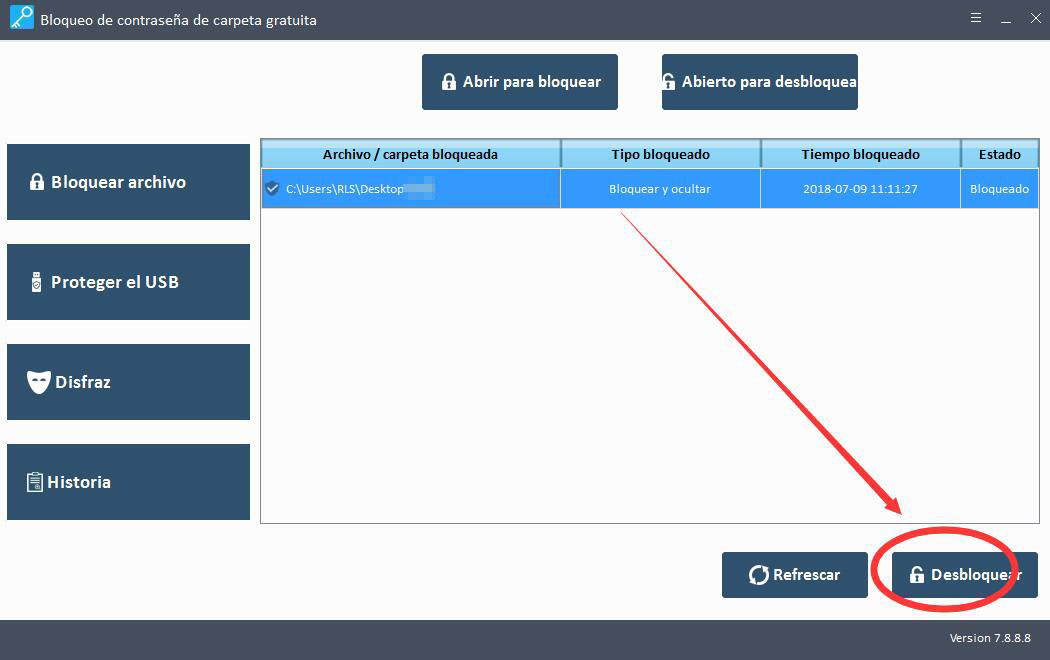Click the open padlock on Abierto para desbloquear

click(669, 82)
